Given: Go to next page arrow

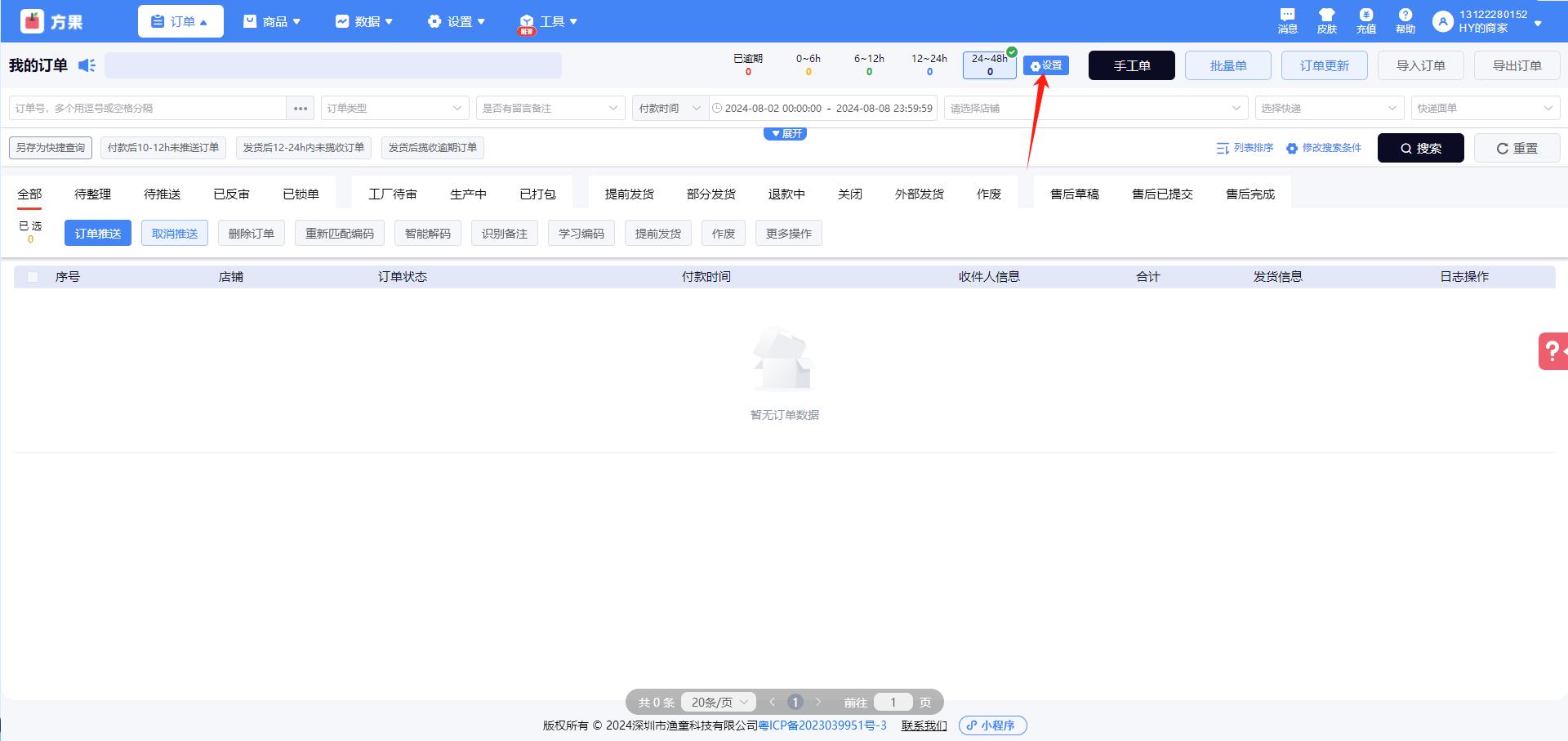Looking at the screenshot, I should pyautogui.click(x=818, y=702).
